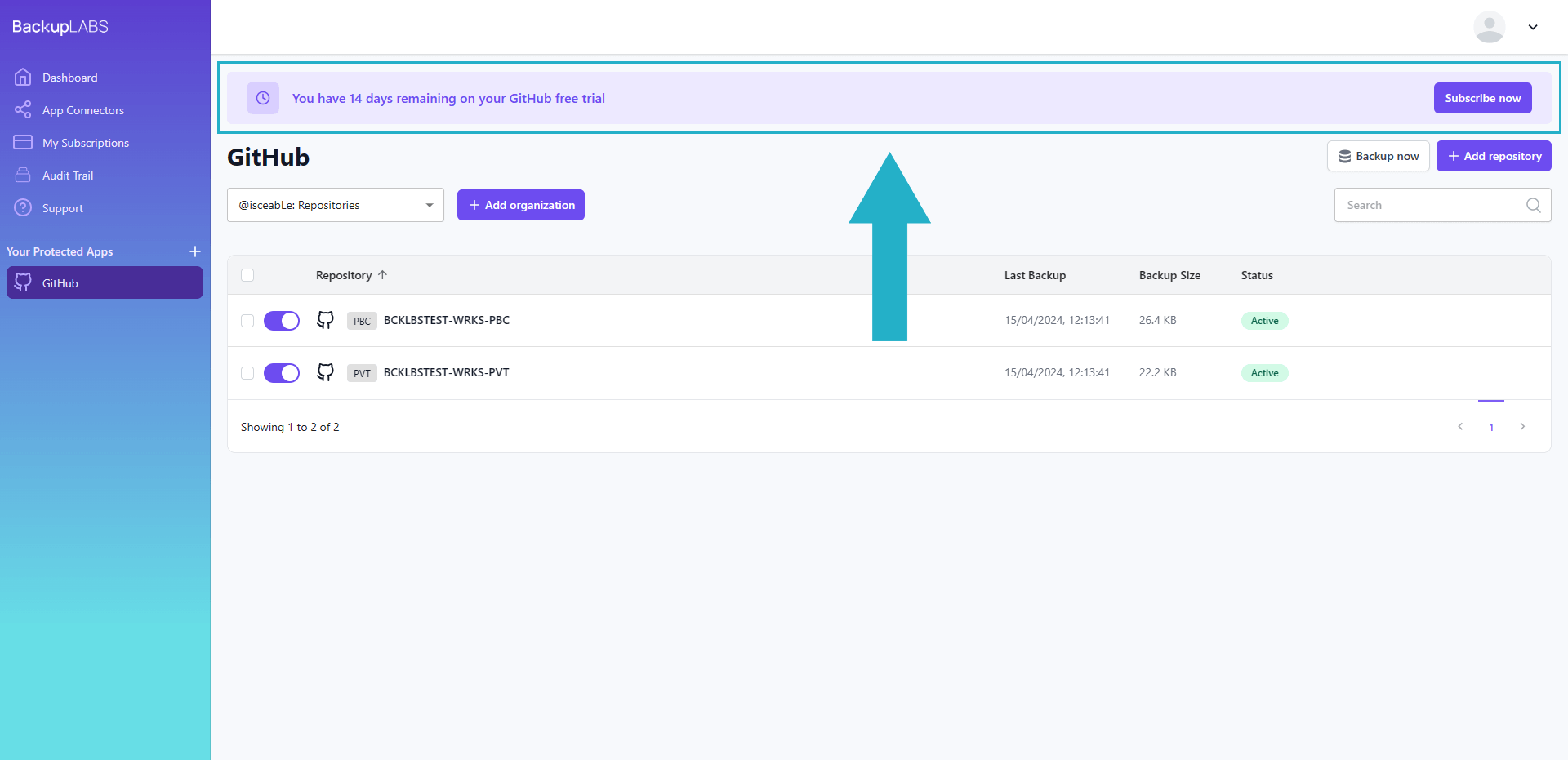
Task: Open the Dashboard home icon
Action: coord(23,77)
